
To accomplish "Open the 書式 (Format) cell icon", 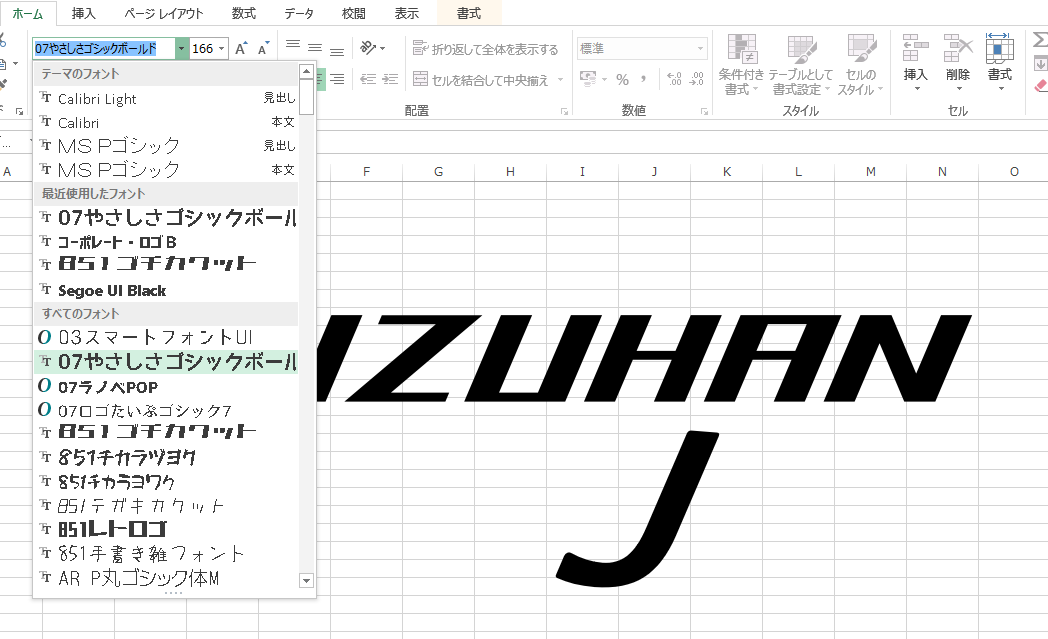I will coord(999,60).
